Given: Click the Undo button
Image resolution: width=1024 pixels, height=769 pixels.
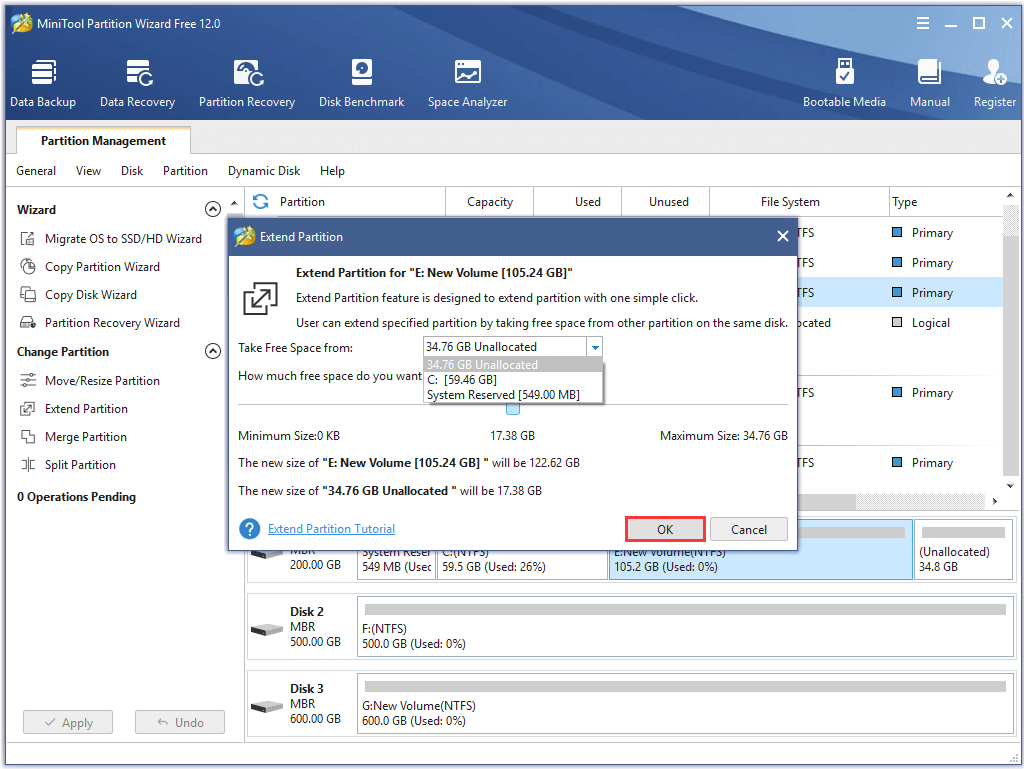Looking at the screenshot, I should pyautogui.click(x=180, y=723).
